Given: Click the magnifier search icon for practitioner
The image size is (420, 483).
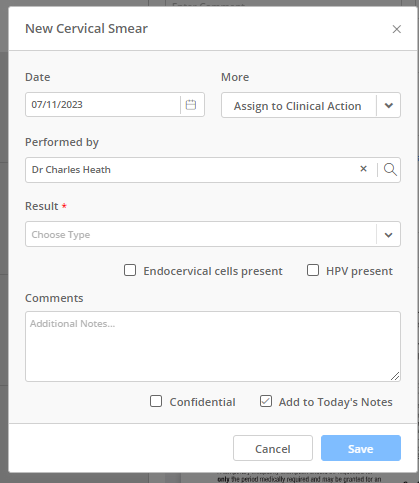Looking at the screenshot, I should pos(390,170).
